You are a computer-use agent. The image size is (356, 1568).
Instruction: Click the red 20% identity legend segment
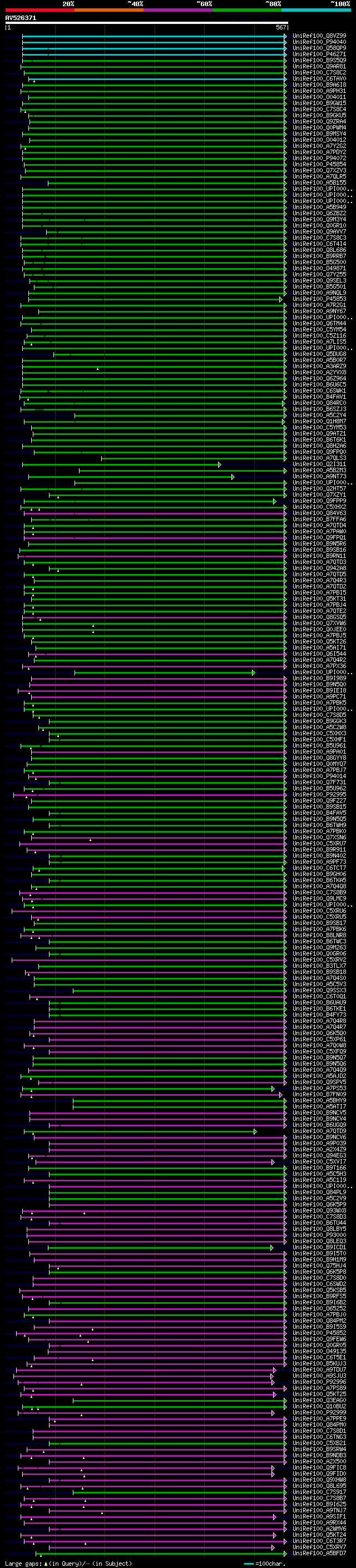click(40, 10)
